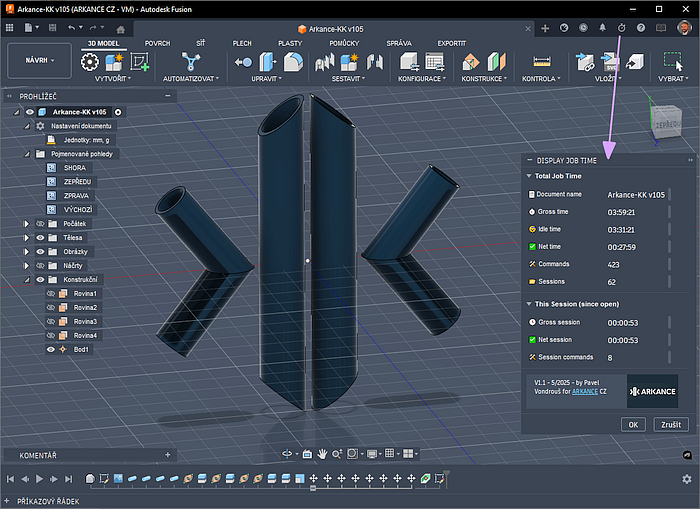
Task: Open the configuration table icon
Action: pyautogui.click(x=434, y=62)
